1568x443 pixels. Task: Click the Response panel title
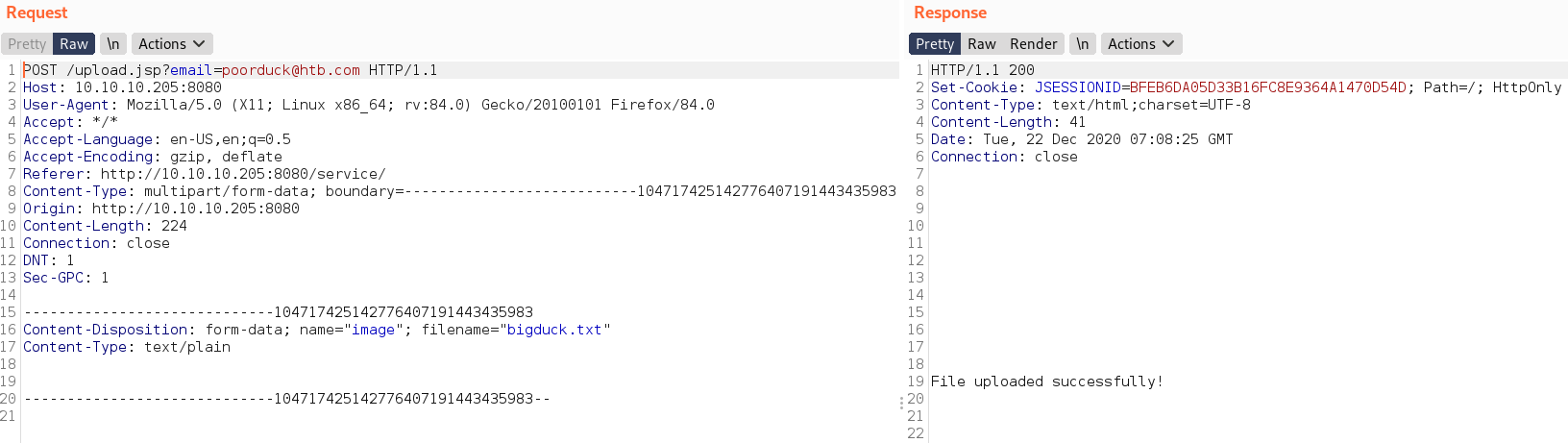coord(949,12)
